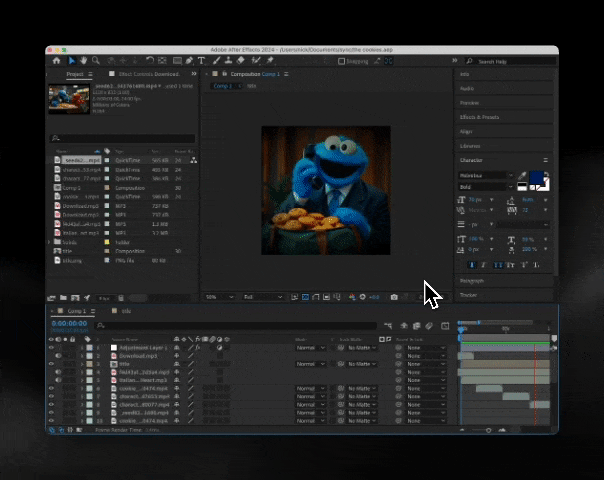Switch to the Project panel tab
The width and height of the screenshot is (604, 480).
pos(75,74)
